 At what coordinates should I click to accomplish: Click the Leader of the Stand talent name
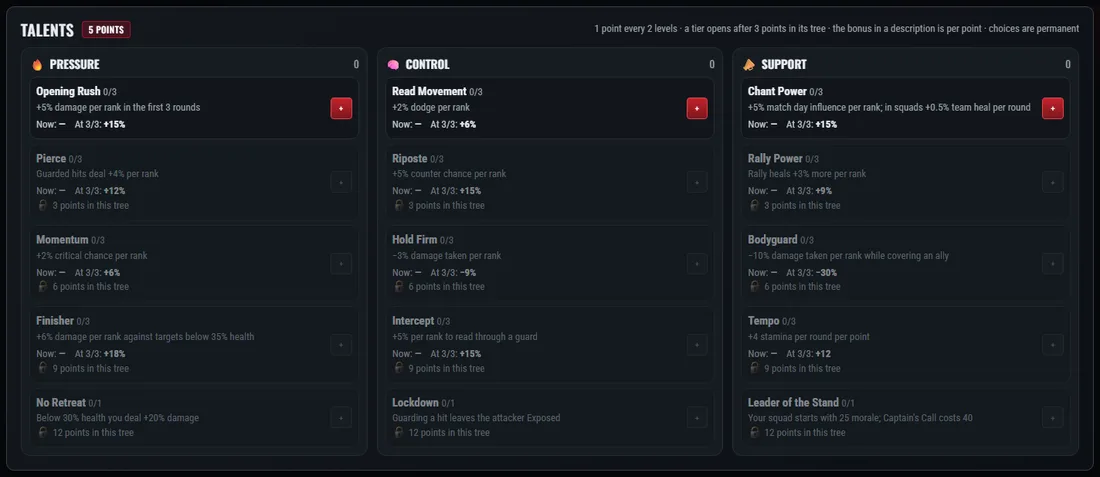(x=793, y=403)
